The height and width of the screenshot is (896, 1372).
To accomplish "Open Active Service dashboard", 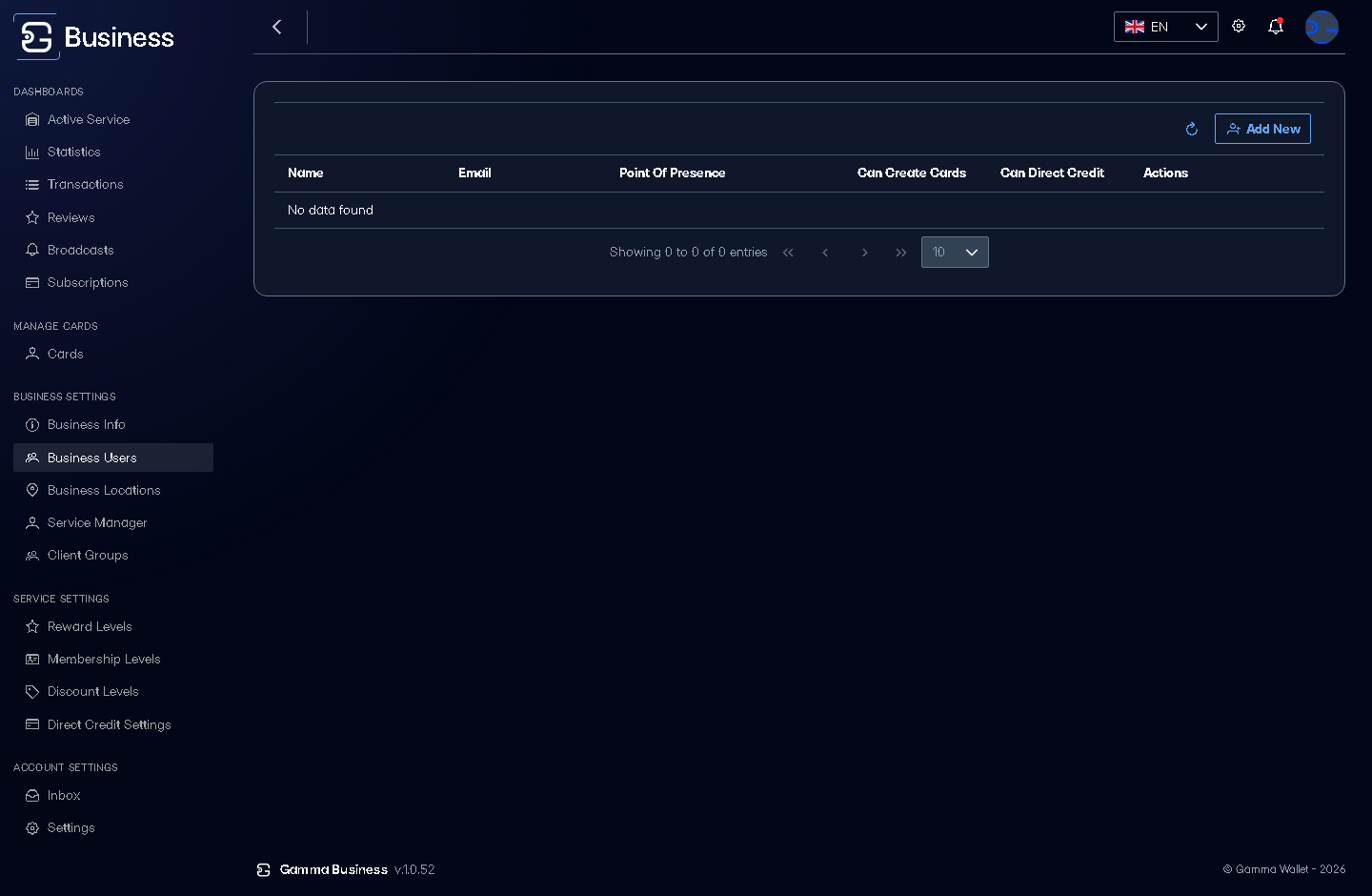I will (x=113, y=119).
